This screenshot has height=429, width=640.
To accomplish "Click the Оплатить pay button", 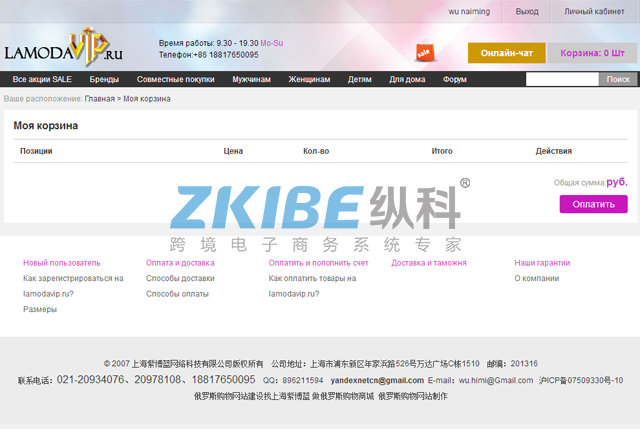I will click(593, 204).
